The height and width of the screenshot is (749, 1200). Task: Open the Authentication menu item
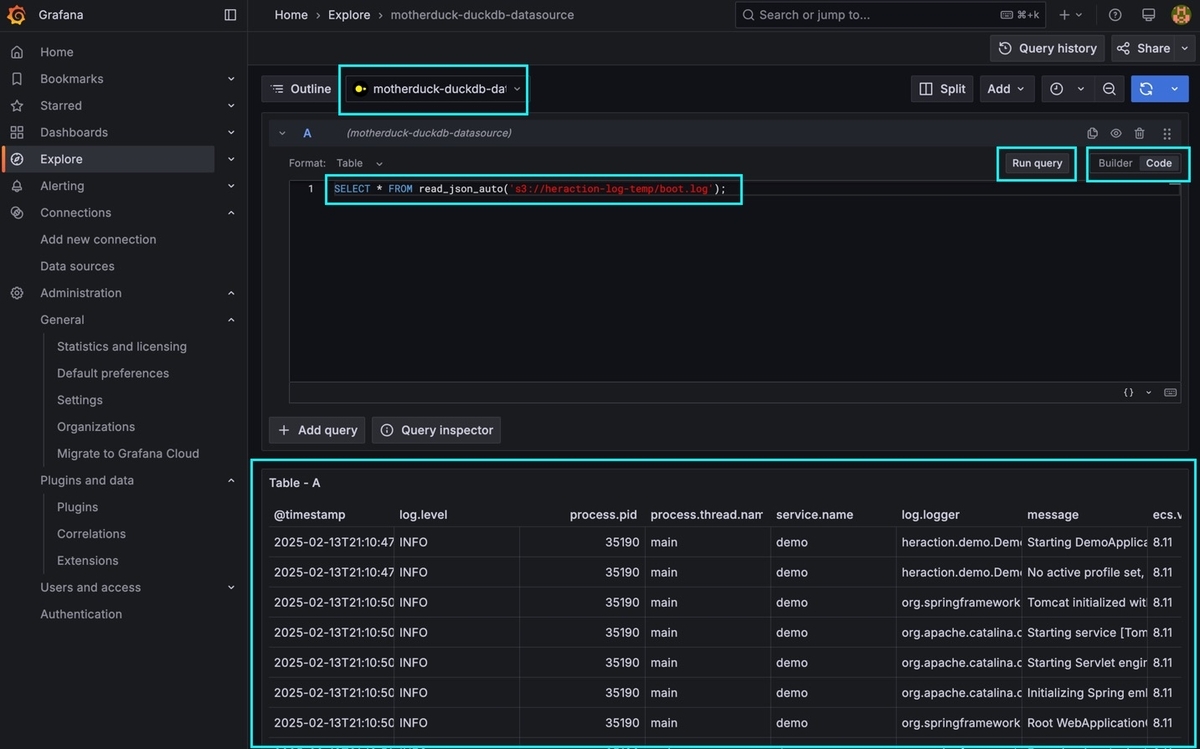(x=81, y=614)
